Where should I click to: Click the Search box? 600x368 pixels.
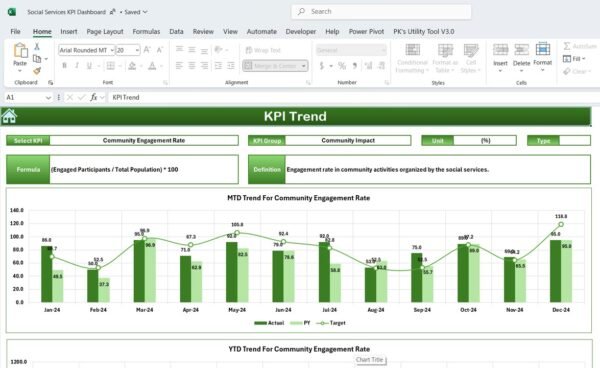point(381,11)
